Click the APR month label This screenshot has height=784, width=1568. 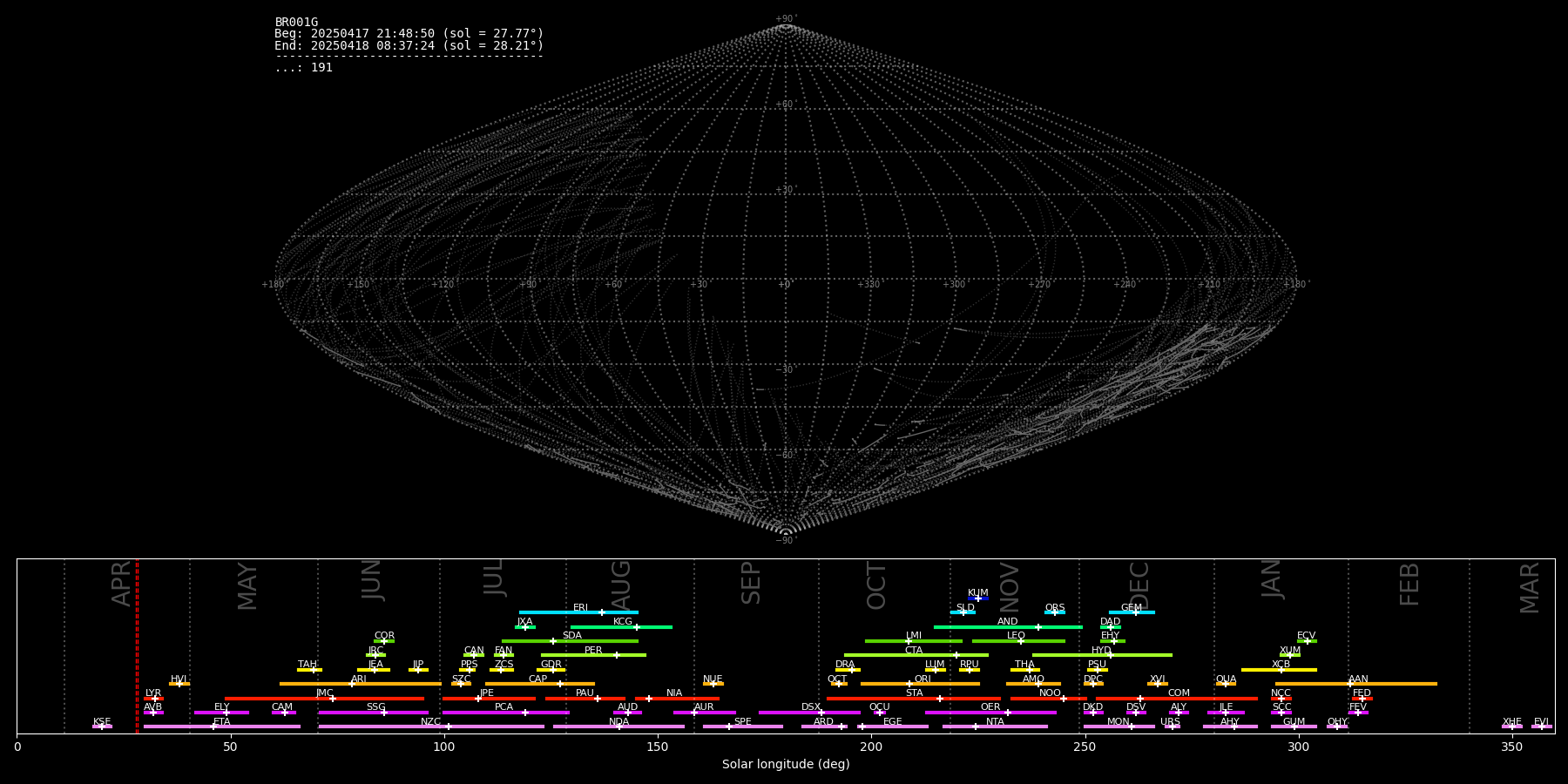point(122,584)
